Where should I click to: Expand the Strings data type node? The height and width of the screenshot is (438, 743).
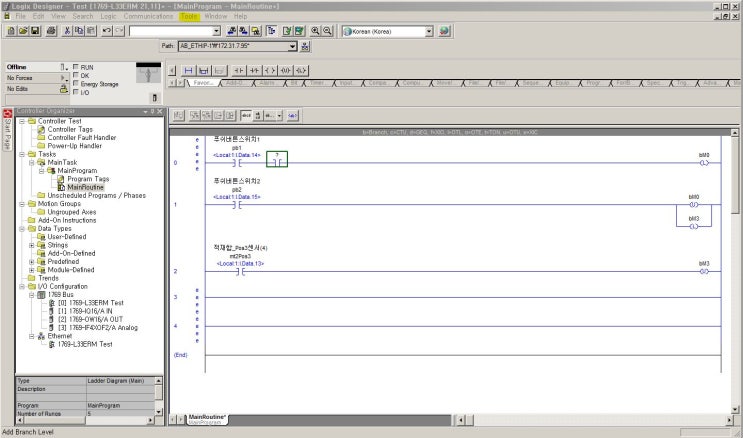click(x=32, y=244)
